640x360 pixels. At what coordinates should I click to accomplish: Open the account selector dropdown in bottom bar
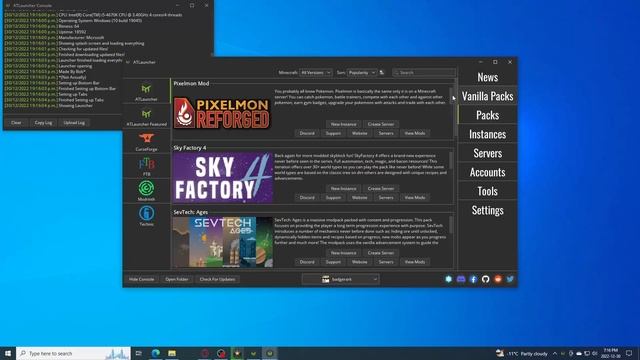pyautogui.click(x=340, y=279)
